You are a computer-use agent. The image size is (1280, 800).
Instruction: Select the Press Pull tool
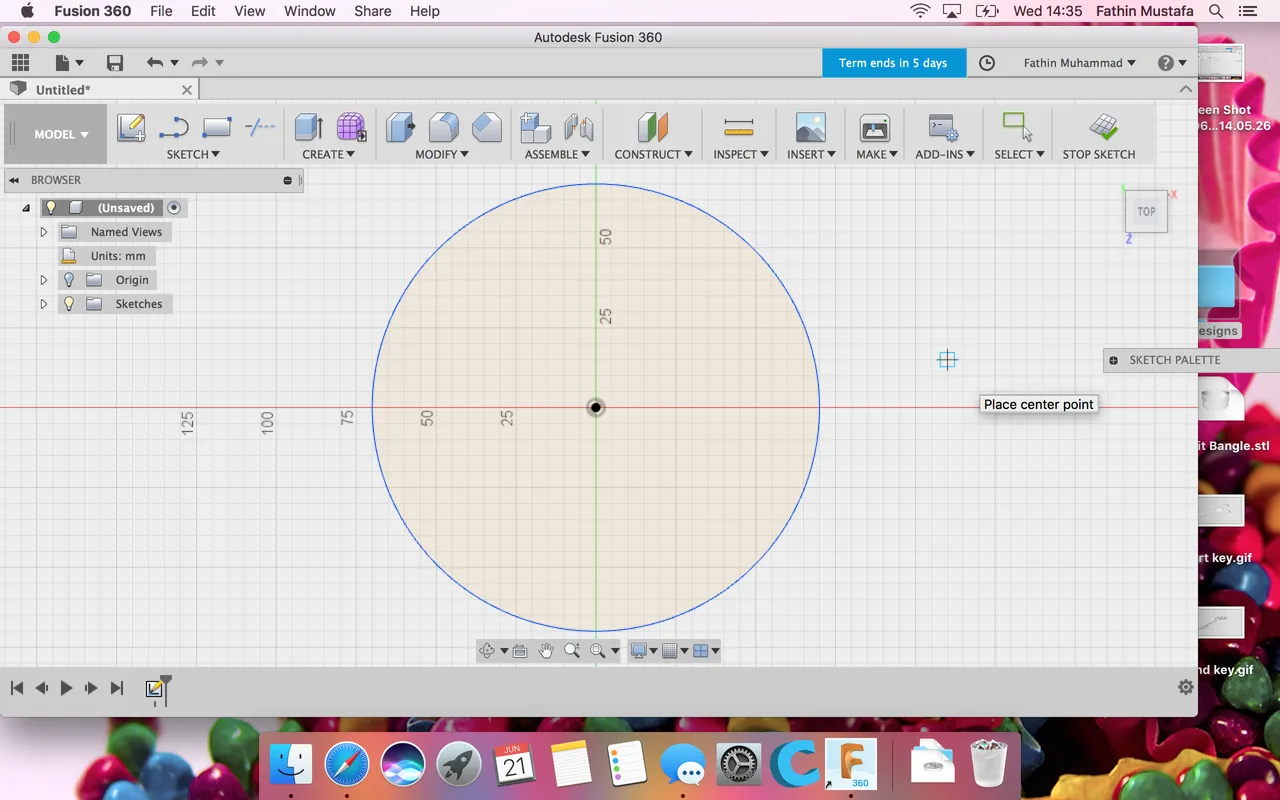[401, 127]
